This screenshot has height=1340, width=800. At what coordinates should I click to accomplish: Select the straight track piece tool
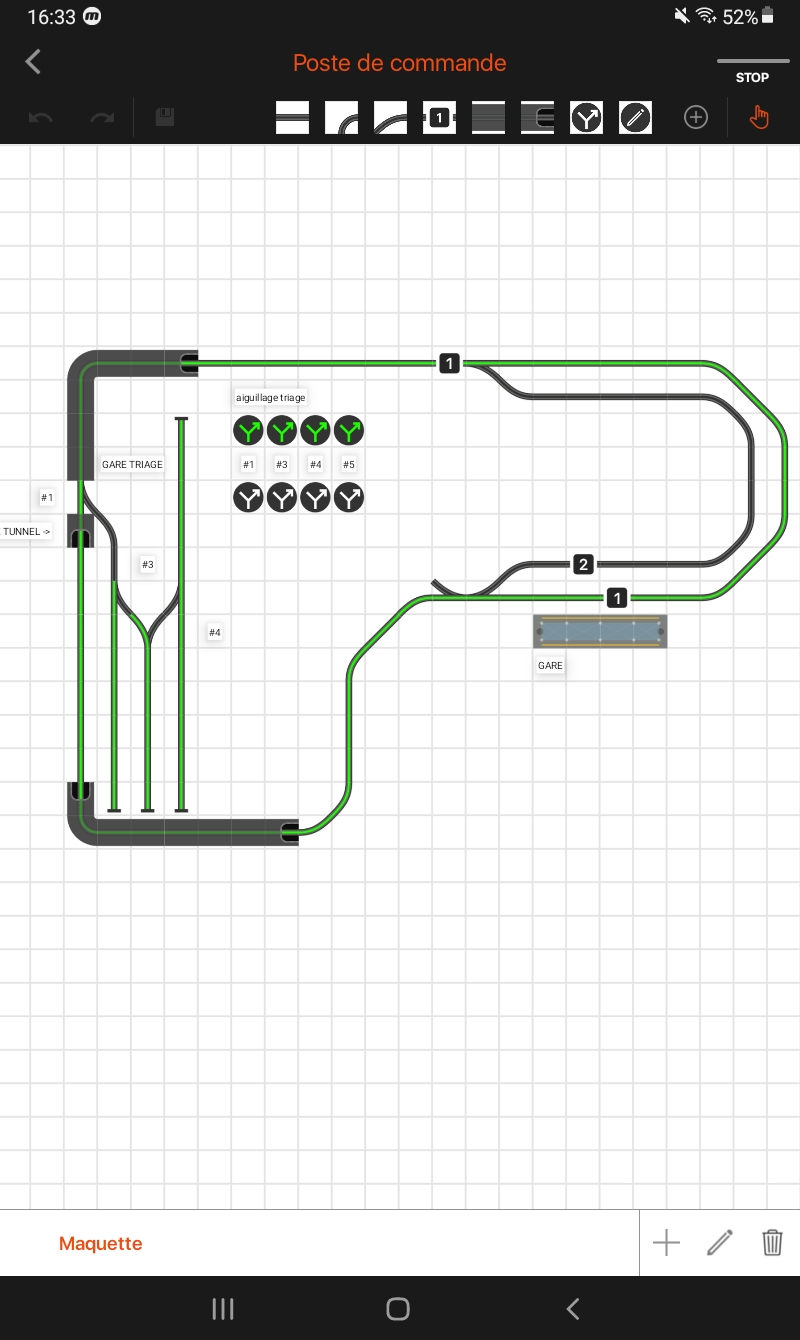292,118
